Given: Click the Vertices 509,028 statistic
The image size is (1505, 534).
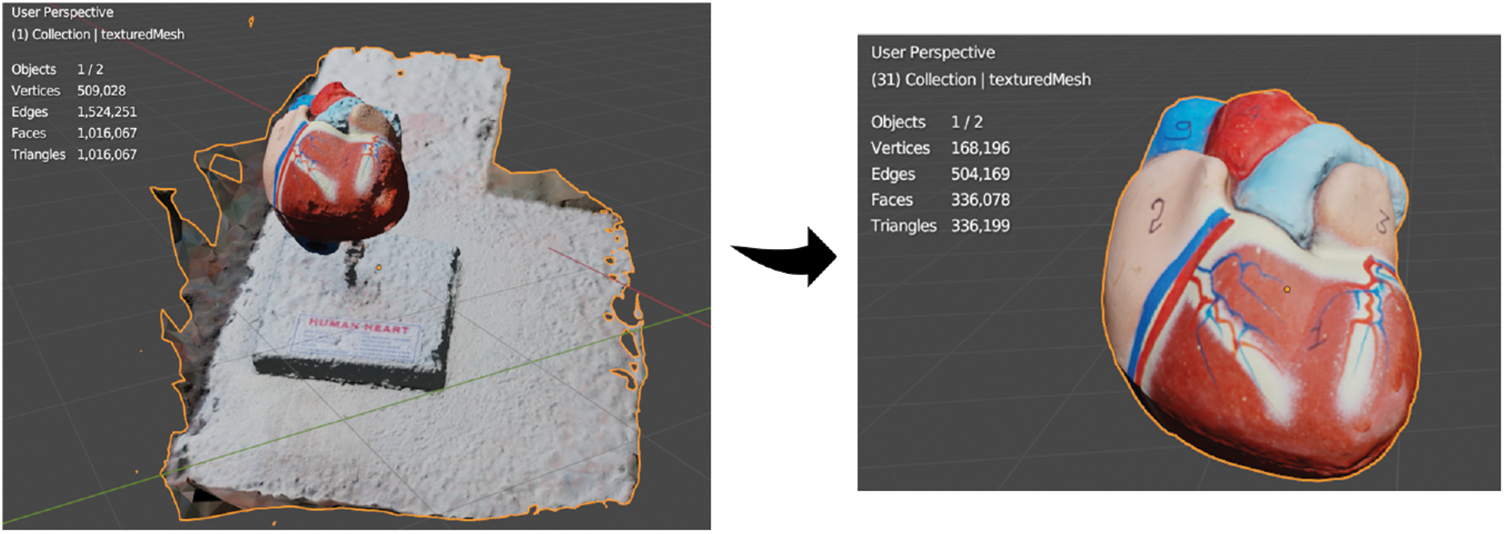Looking at the screenshot, I should coord(74,90).
